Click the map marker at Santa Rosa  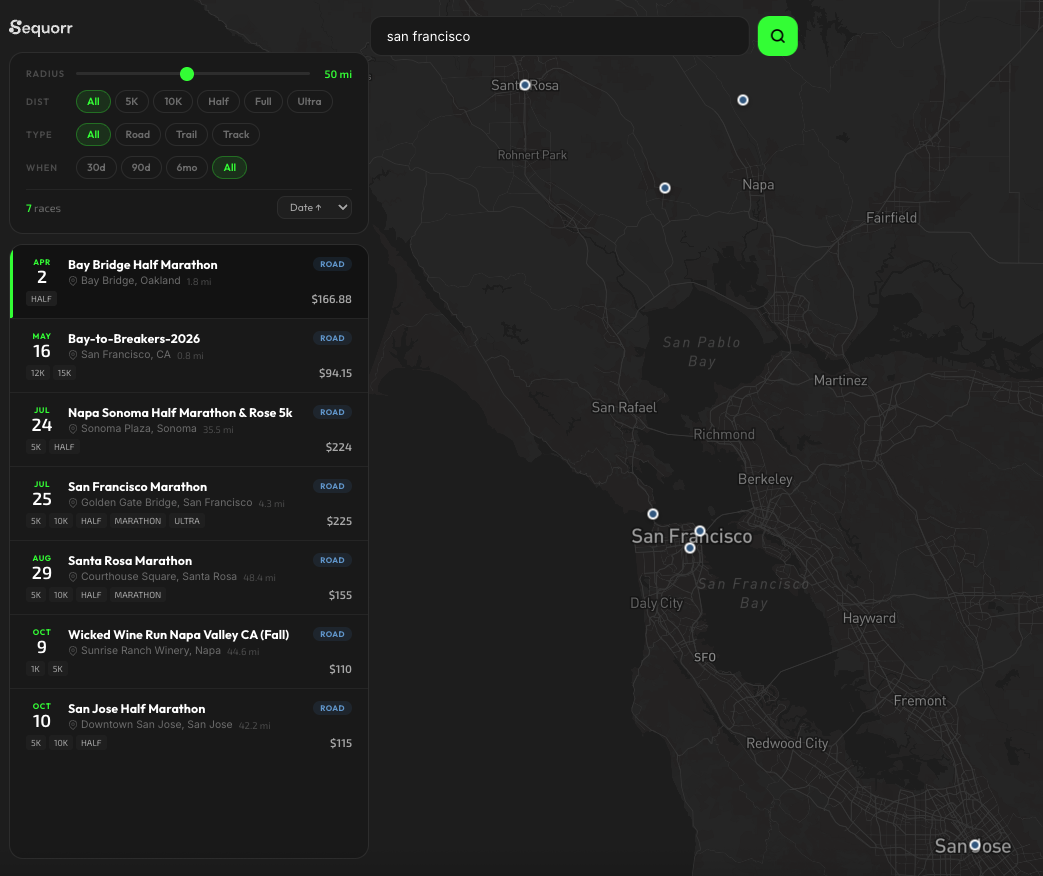tap(525, 85)
